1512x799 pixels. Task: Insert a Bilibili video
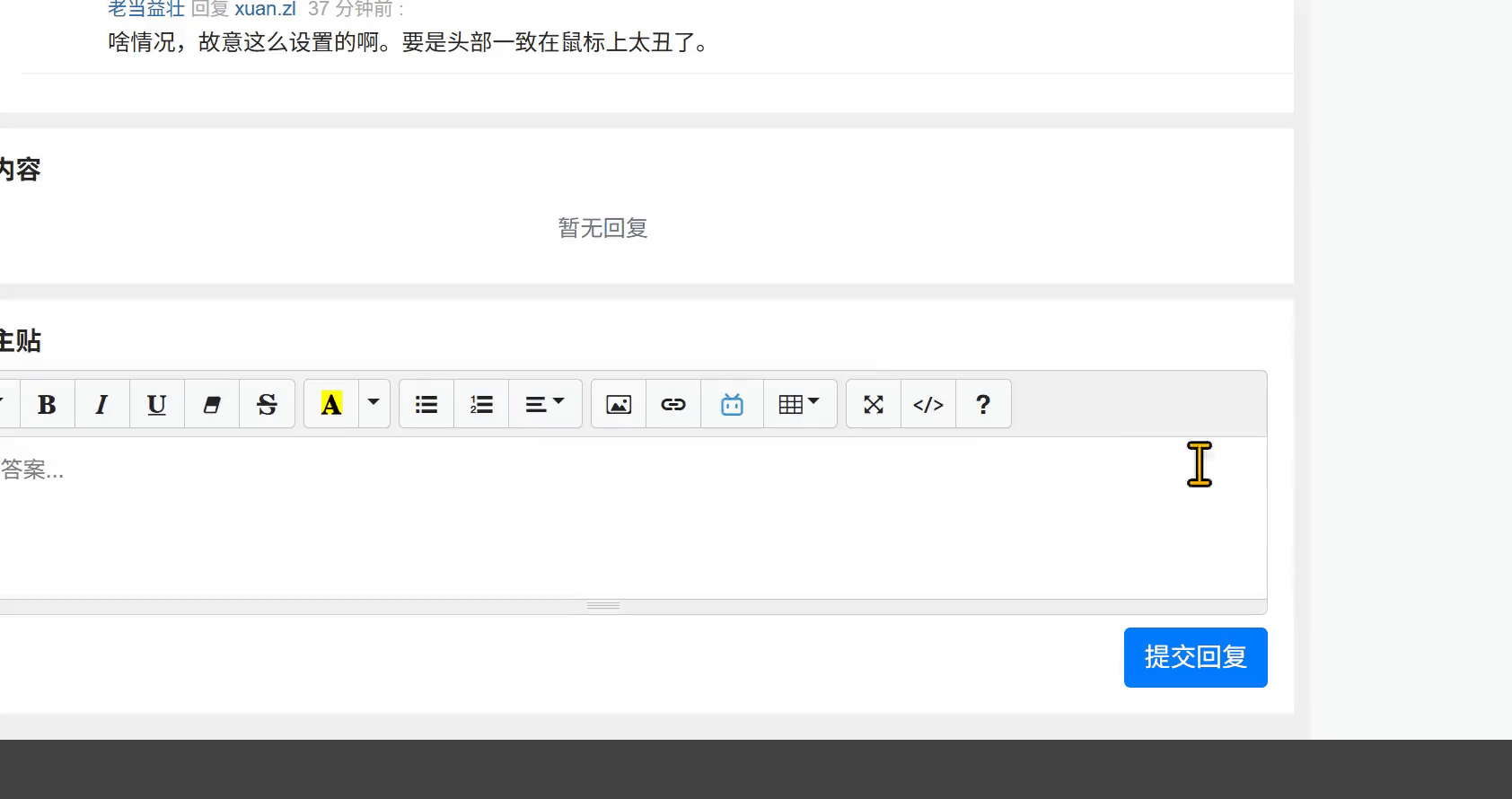733,405
